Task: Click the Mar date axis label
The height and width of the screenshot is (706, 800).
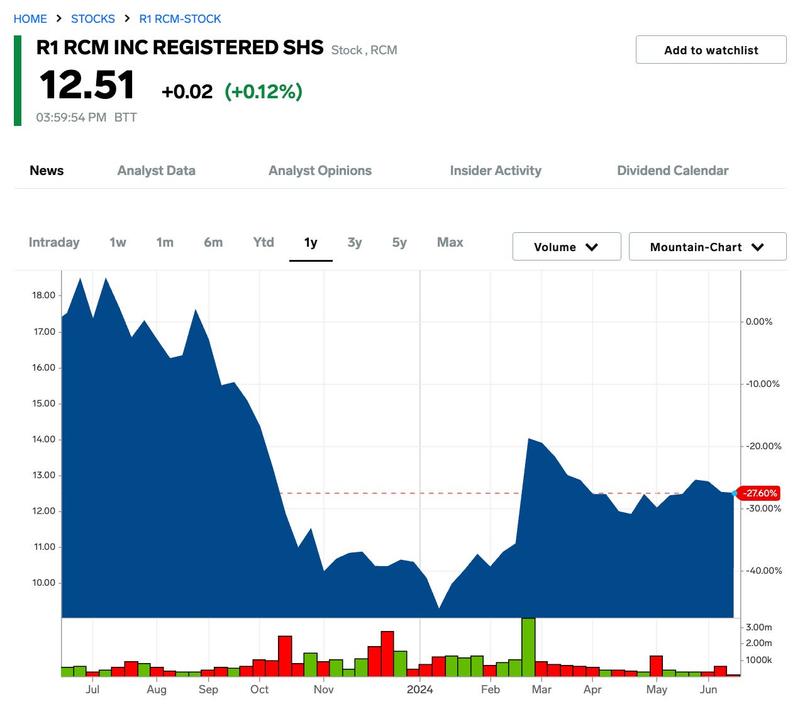Action: tap(541, 690)
